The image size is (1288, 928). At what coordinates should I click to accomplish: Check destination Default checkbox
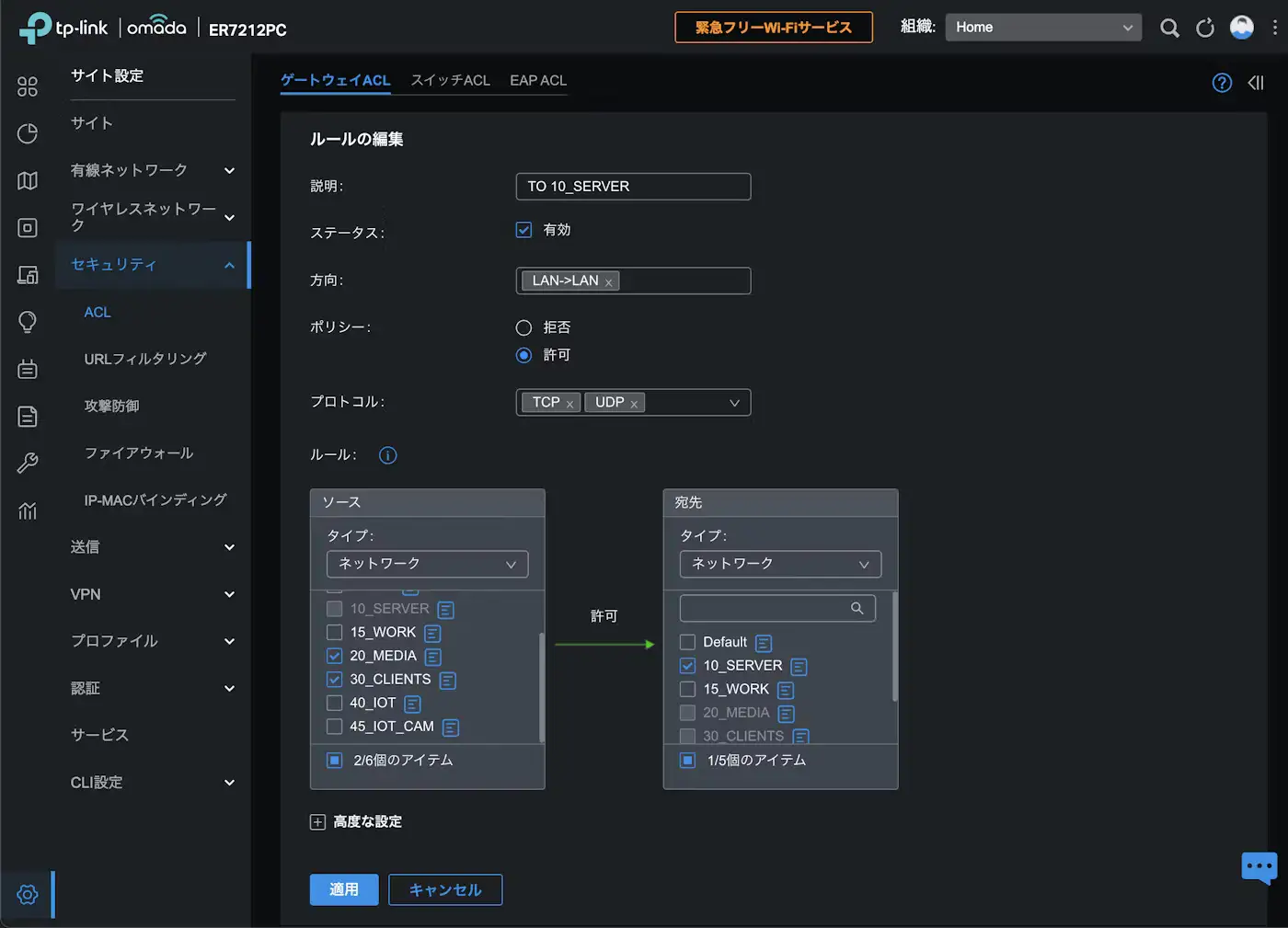pyautogui.click(x=687, y=642)
